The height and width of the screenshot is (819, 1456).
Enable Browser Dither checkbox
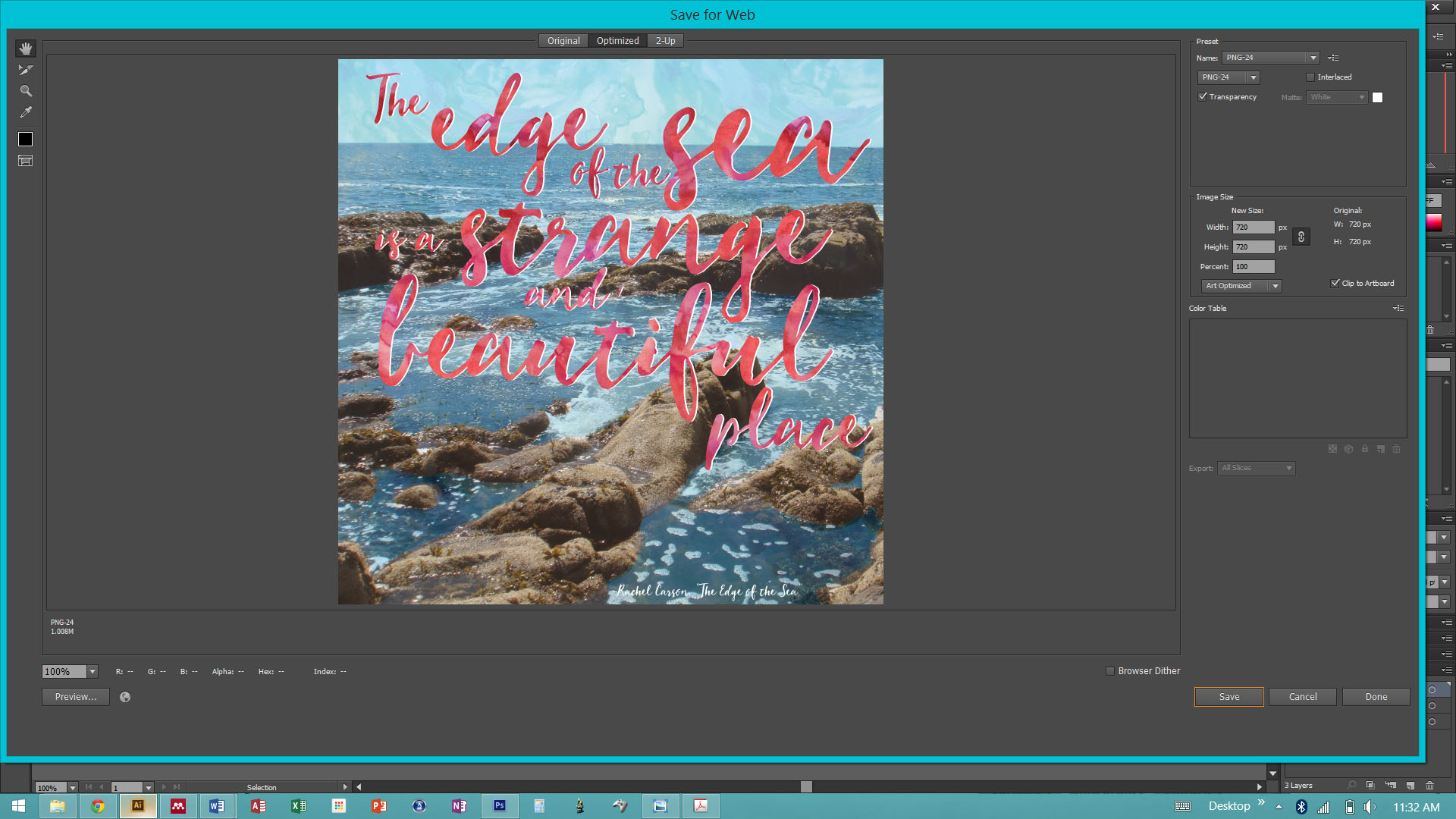(1110, 671)
